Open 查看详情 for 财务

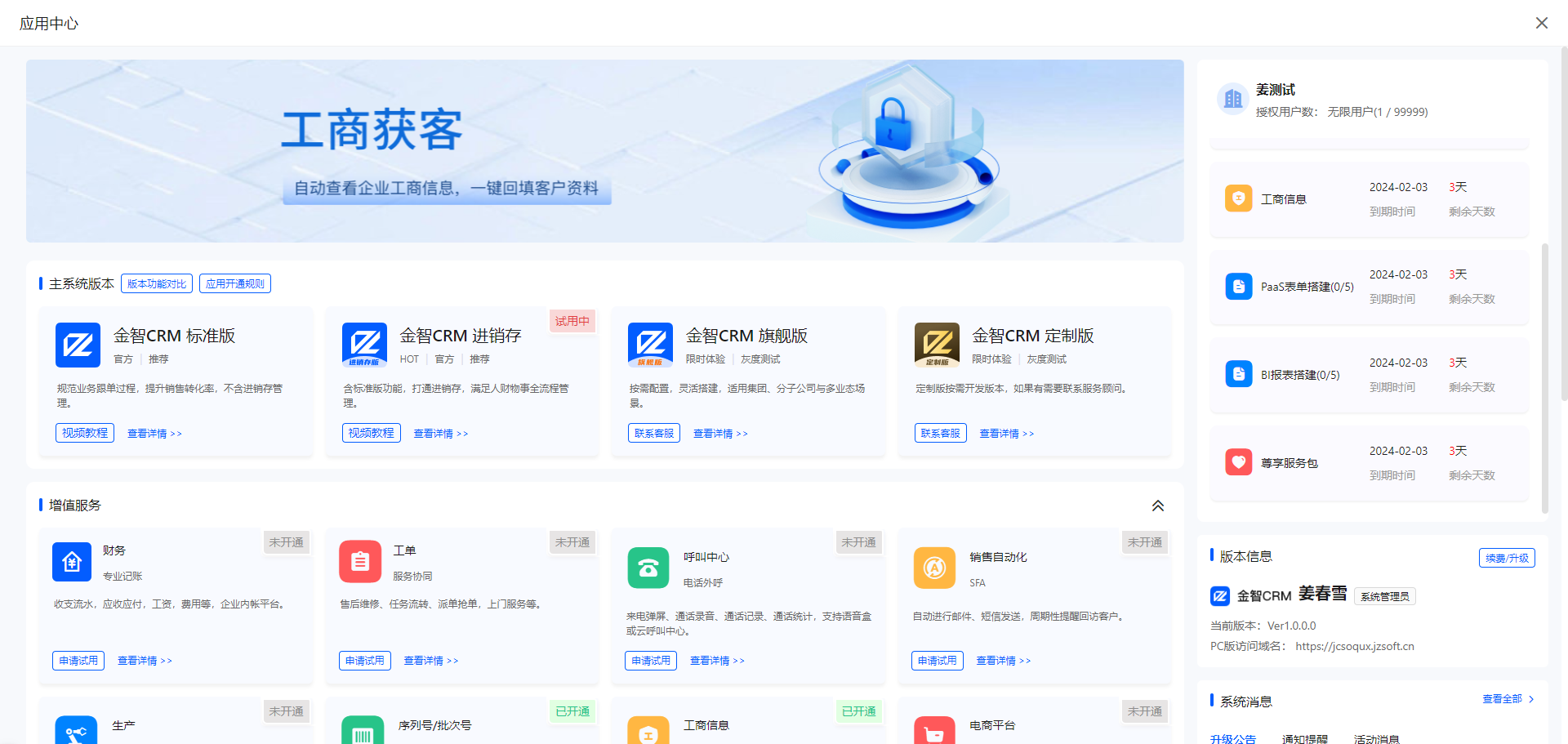pyautogui.click(x=145, y=661)
